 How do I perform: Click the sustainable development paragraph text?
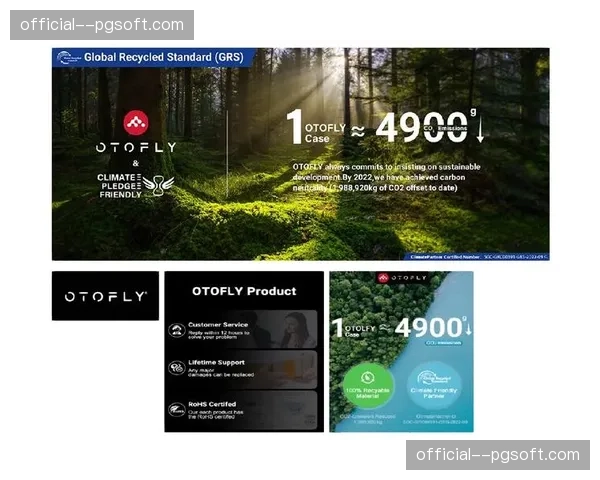point(386,177)
